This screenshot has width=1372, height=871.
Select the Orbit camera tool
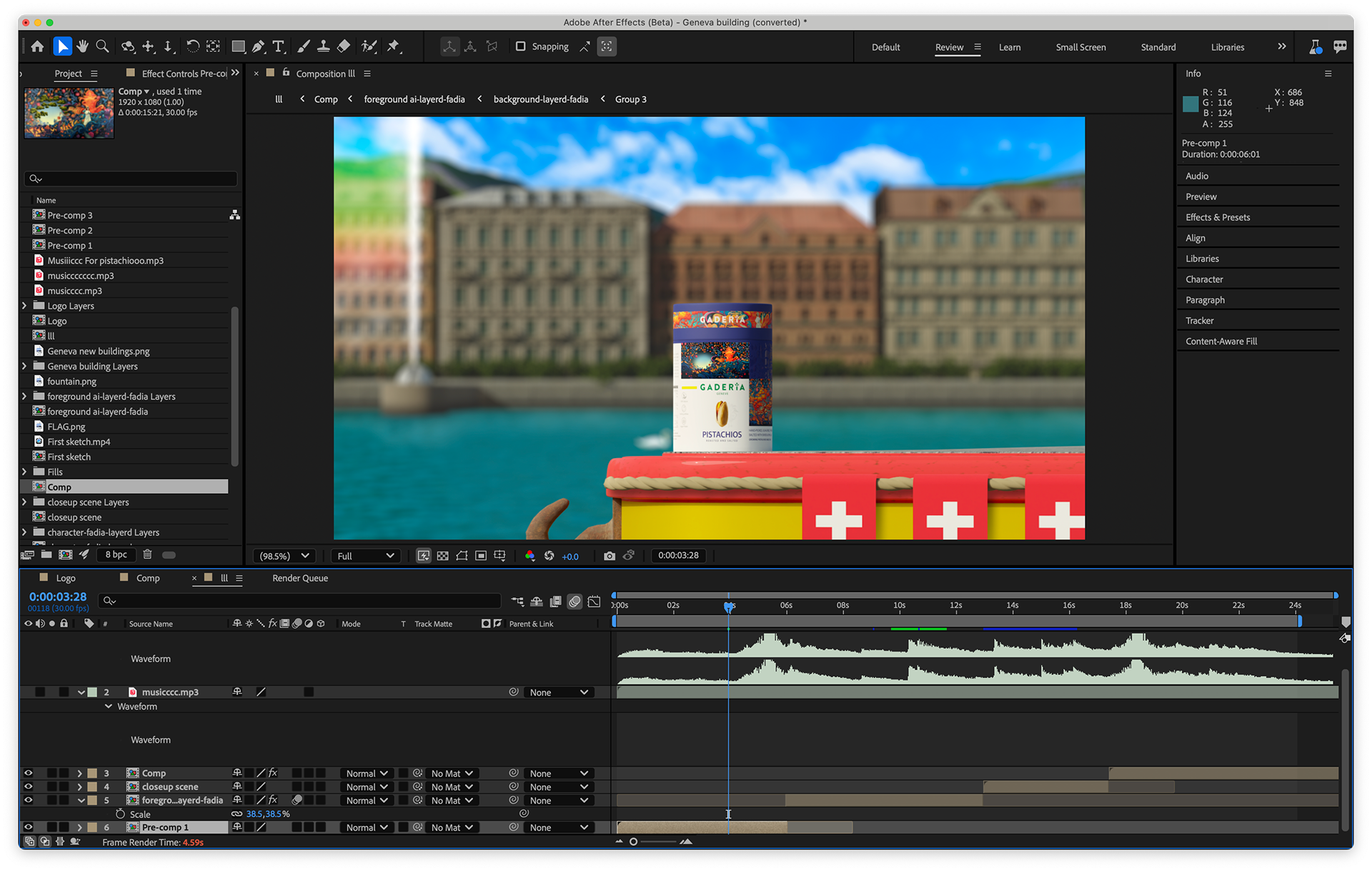point(128,46)
